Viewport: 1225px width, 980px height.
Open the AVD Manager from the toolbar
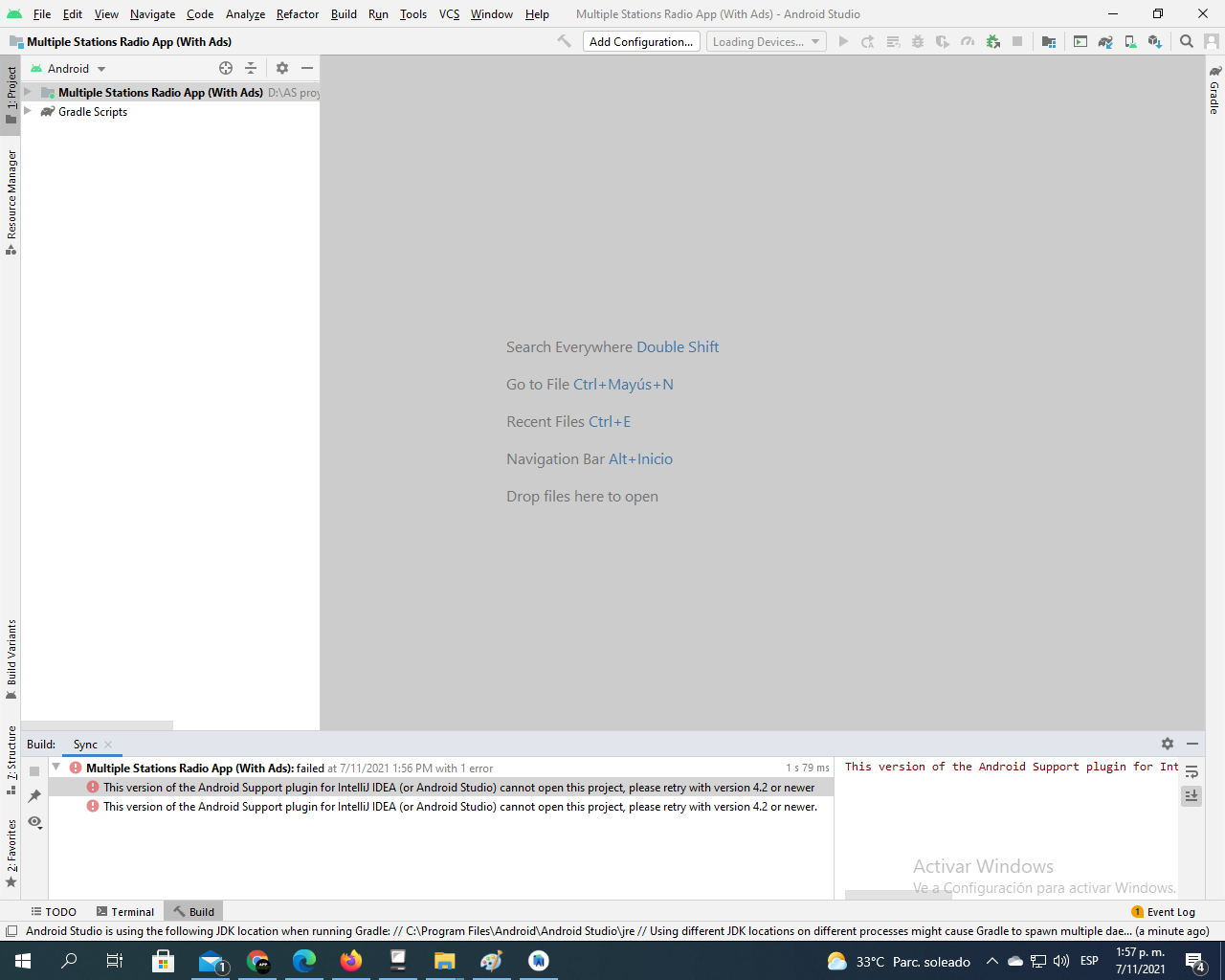point(1130,42)
